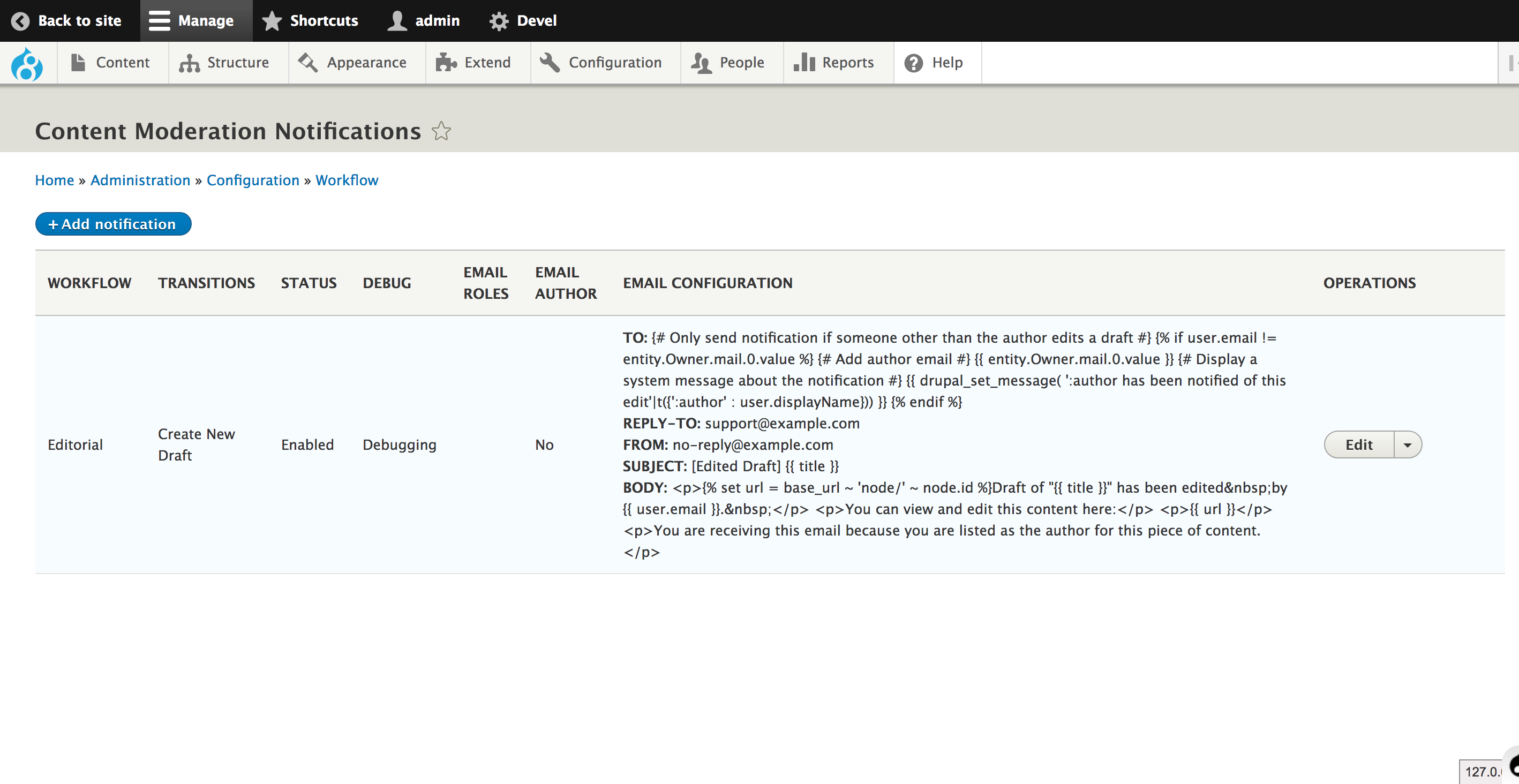Screen dimensions: 1519x784
Task: Click the Reports bar-chart icon
Action: coord(806,62)
